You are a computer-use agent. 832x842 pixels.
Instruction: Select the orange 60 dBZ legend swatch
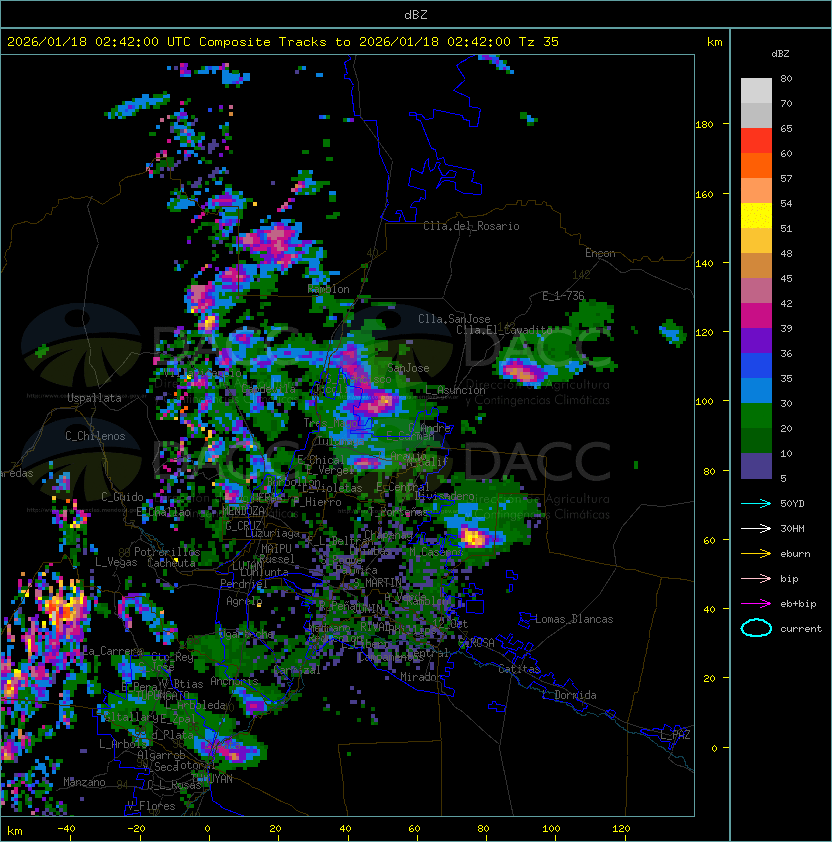(756, 165)
